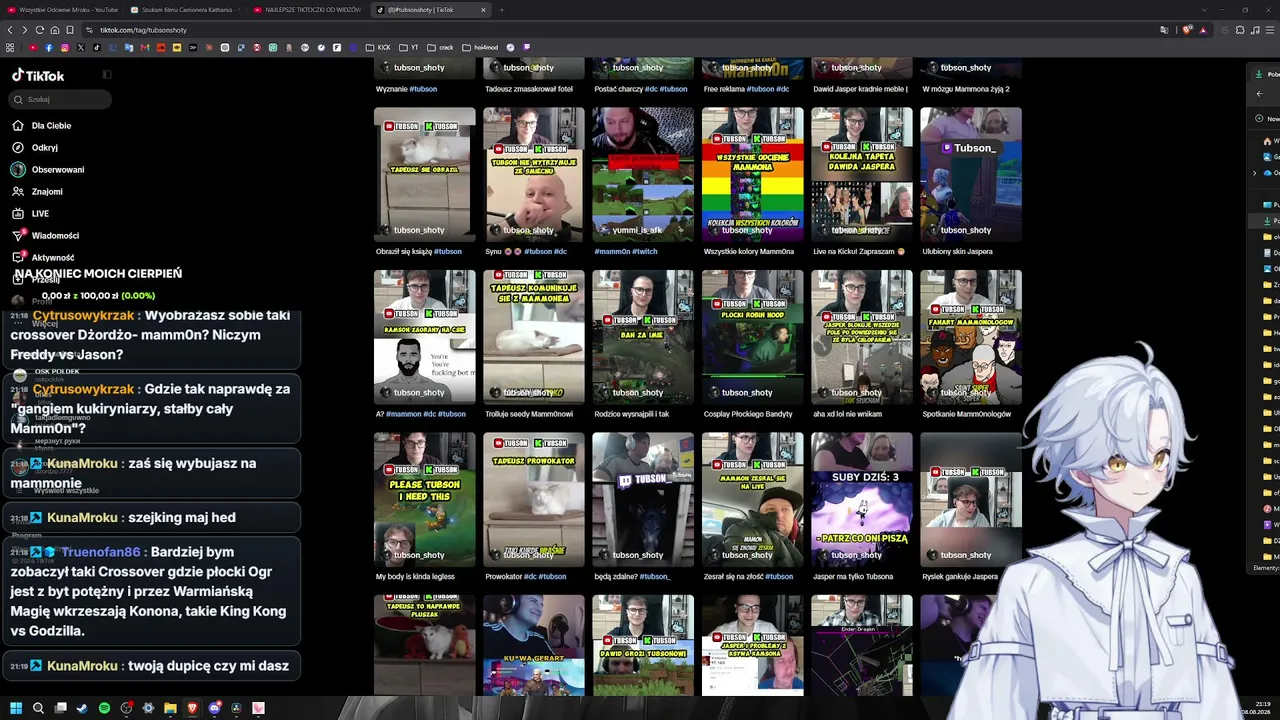Open the Gmail bookmark icon
The image size is (1280, 720).
[x=145, y=47]
